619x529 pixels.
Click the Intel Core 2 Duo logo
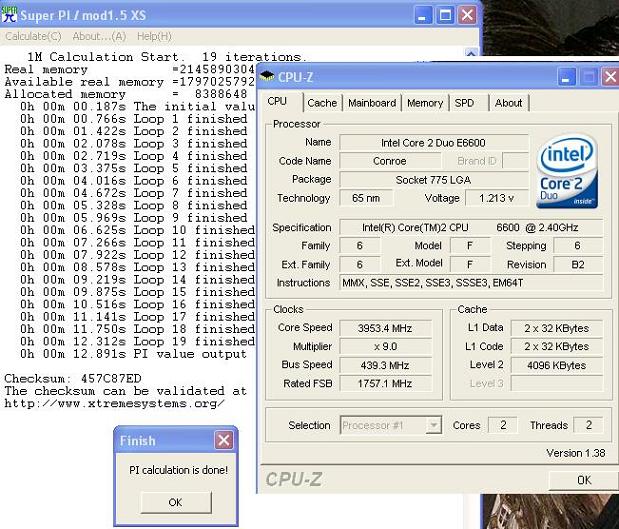[x=567, y=171]
